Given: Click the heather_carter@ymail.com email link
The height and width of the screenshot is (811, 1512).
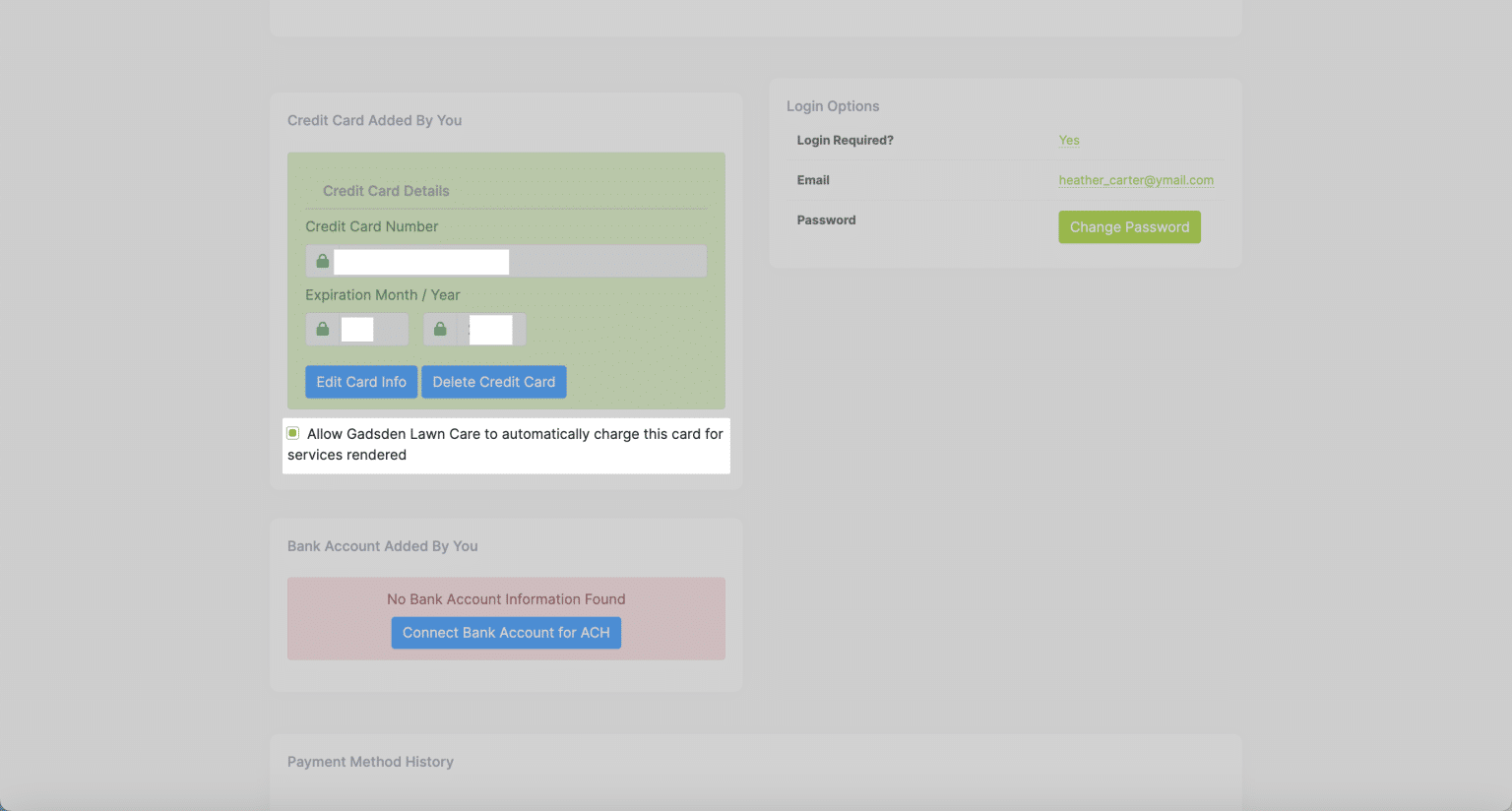Looking at the screenshot, I should tap(1135, 179).
